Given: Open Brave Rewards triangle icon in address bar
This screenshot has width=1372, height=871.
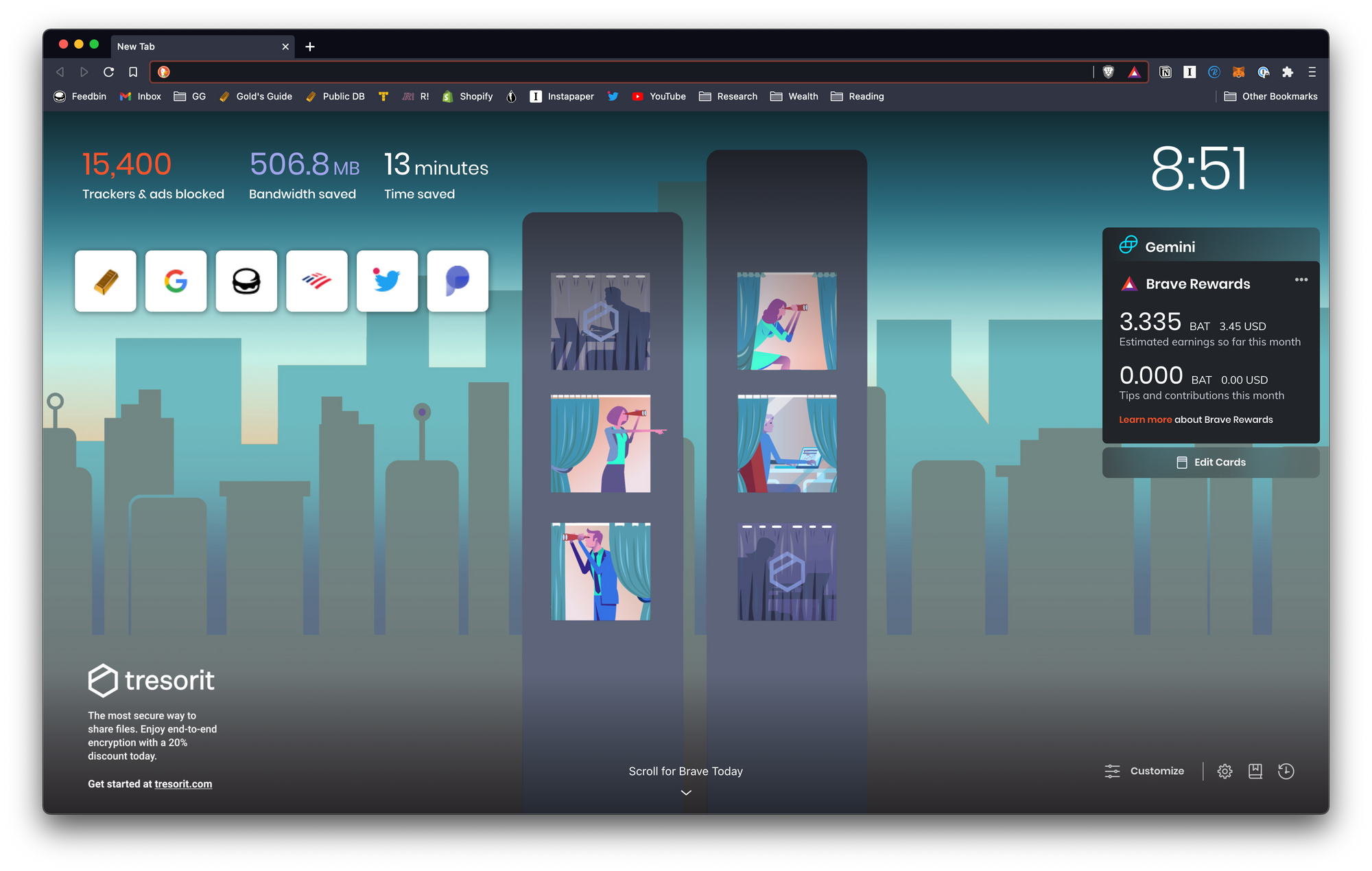Looking at the screenshot, I should (x=1135, y=72).
